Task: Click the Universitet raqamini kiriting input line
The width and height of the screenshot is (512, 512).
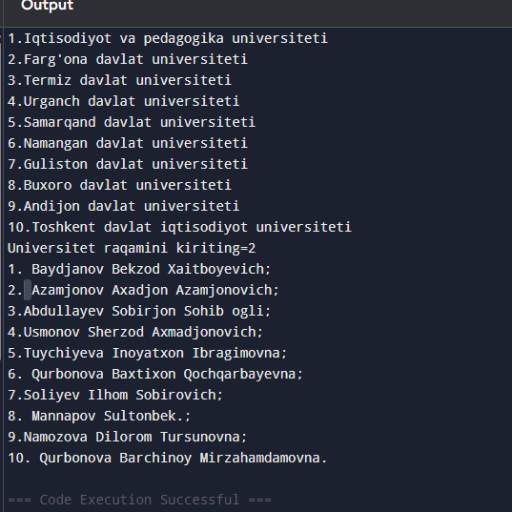Action: (132, 248)
